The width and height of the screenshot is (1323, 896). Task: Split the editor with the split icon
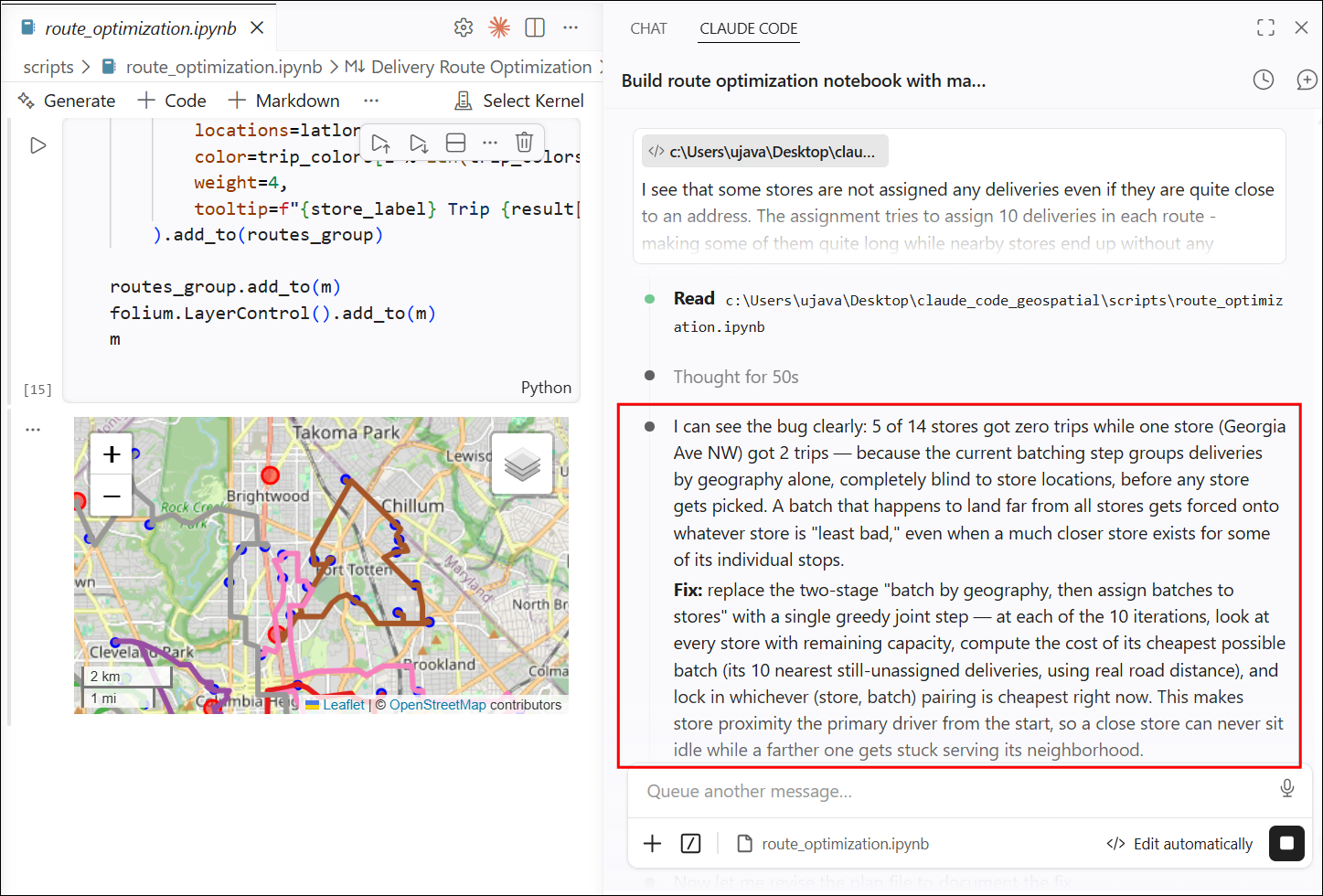pos(535,27)
